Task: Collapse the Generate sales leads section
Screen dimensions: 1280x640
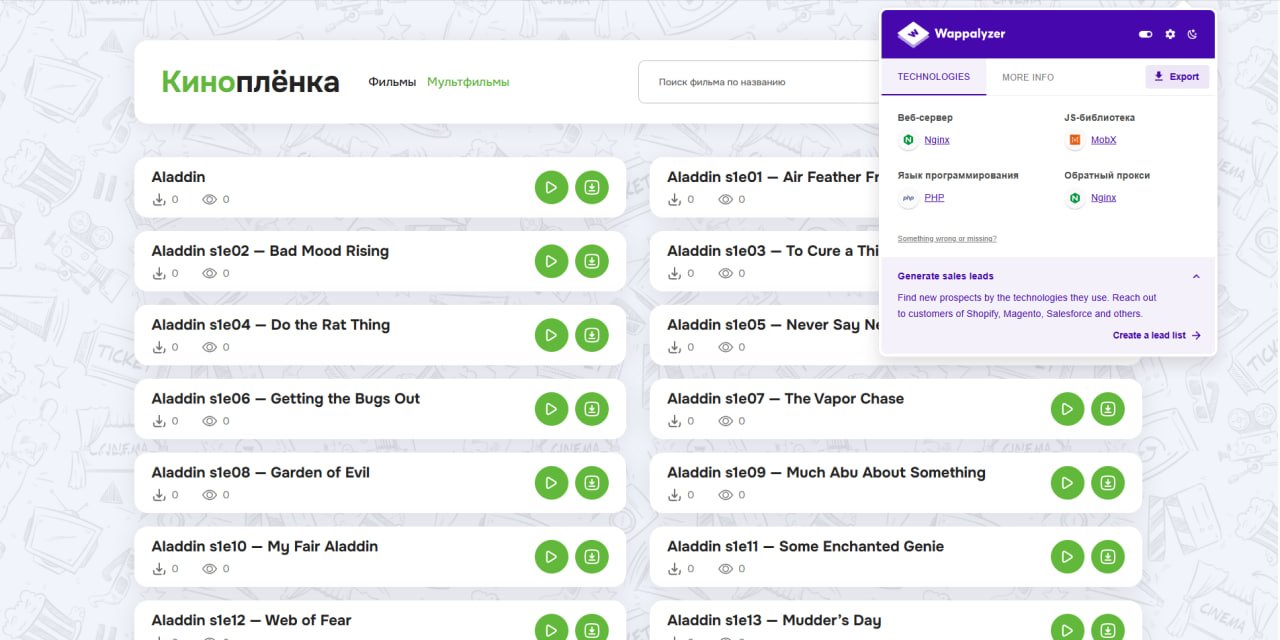Action: coord(1196,276)
